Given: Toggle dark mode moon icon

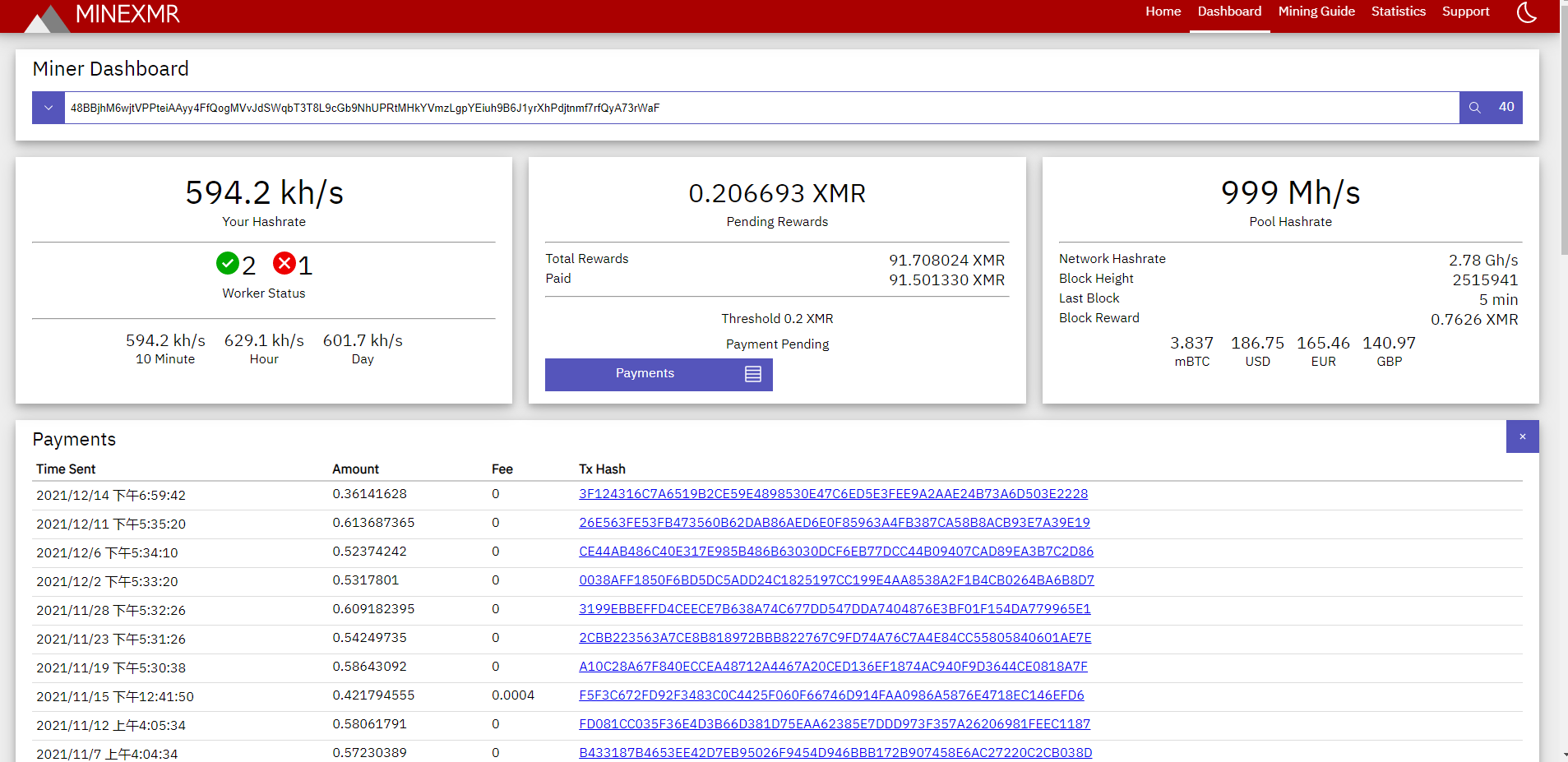Looking at the screenshot, I should pos(1527,12).
